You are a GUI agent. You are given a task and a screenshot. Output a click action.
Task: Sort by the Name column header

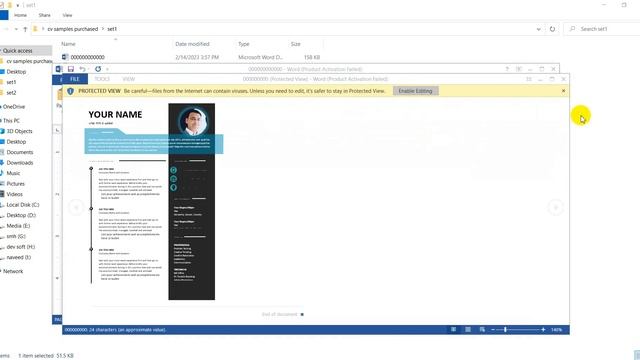coord(68,44)
